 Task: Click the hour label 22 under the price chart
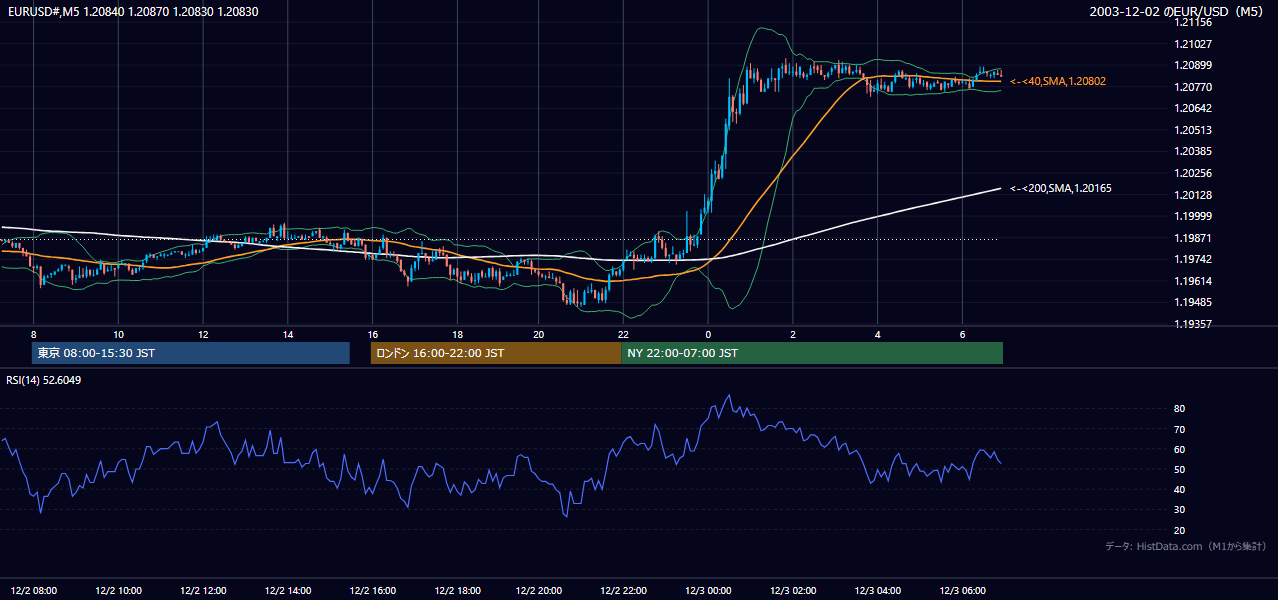(623, 334)
